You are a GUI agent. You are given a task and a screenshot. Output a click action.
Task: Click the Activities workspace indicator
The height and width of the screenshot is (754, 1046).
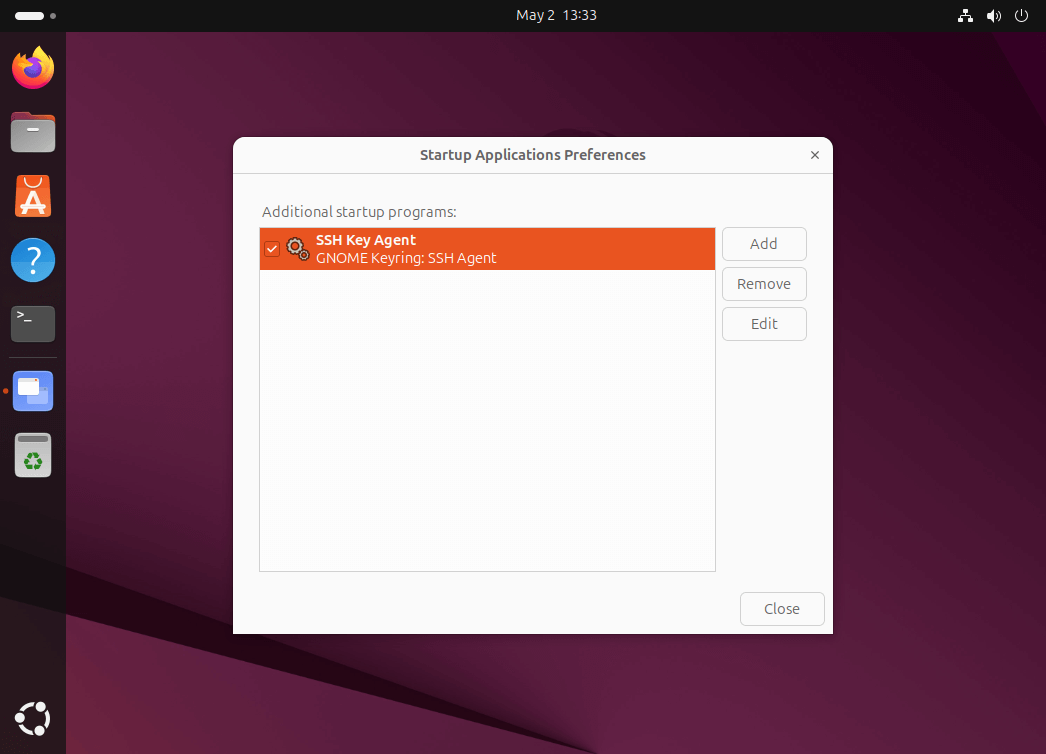35,15
